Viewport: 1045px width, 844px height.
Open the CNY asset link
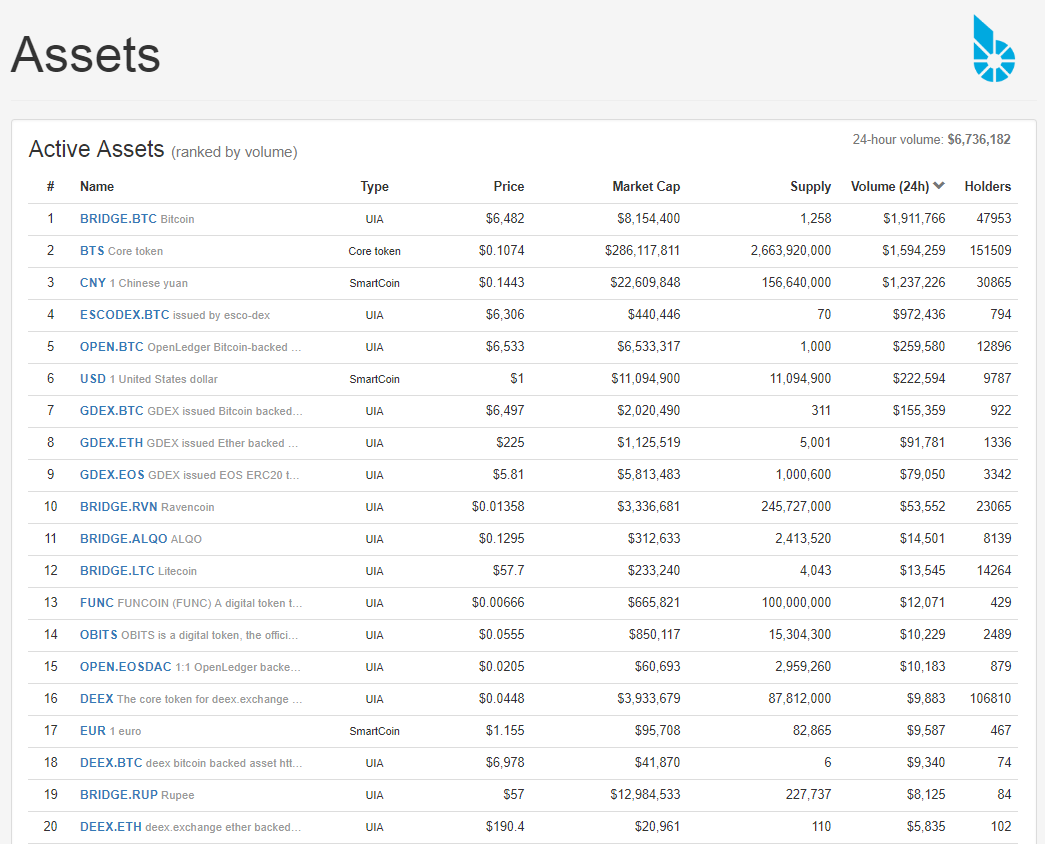[93, 283]
